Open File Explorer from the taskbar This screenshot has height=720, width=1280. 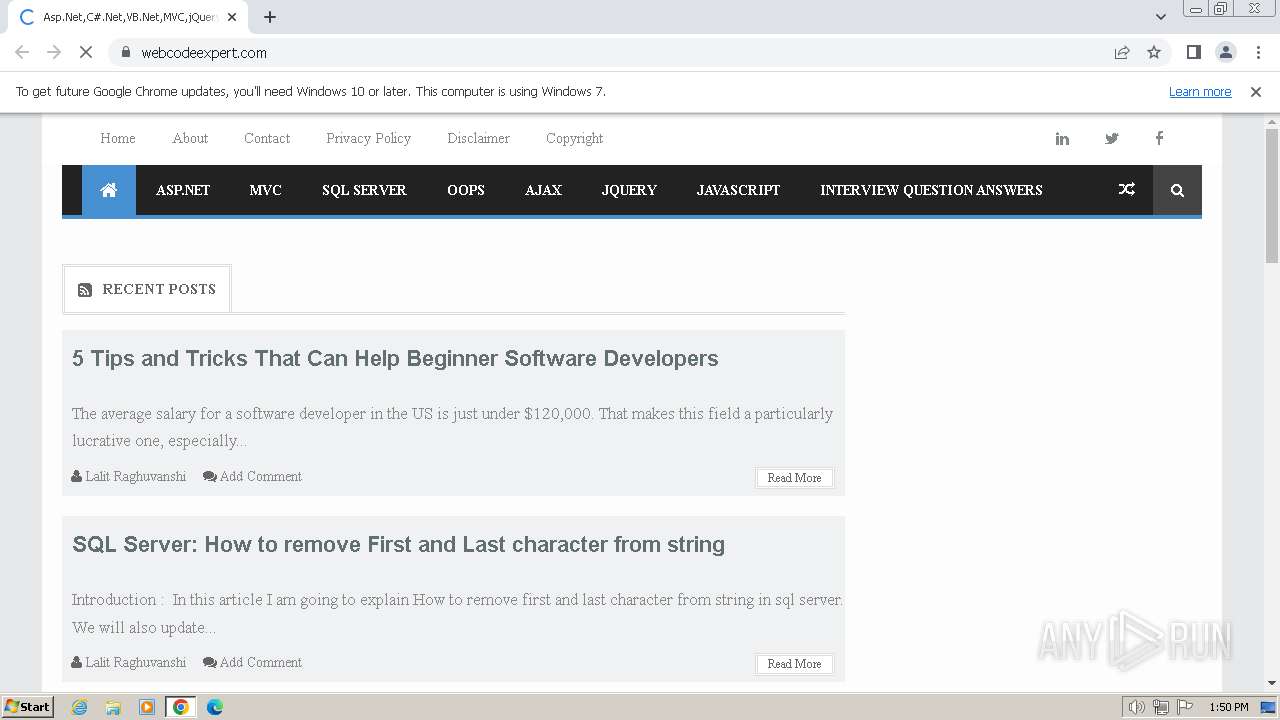click(113, 707)
